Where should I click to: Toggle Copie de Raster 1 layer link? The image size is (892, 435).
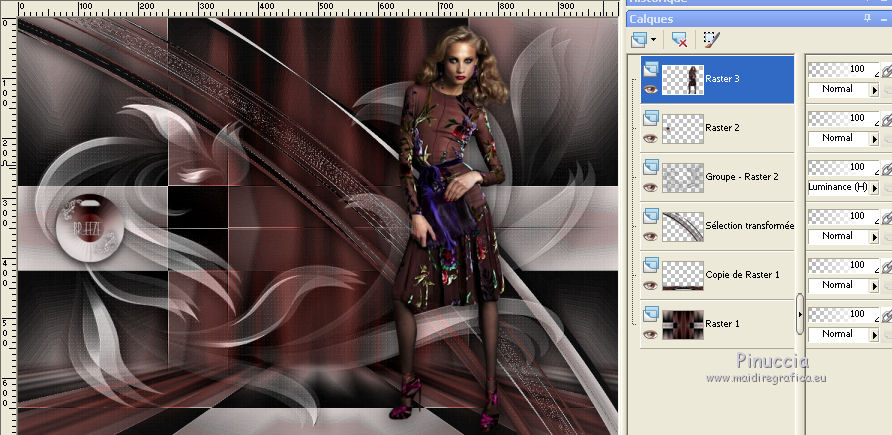point(886,267)
